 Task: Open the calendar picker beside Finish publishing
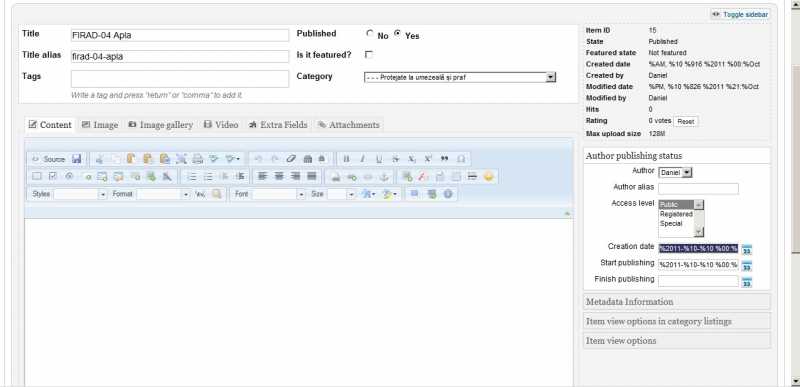tap(746, 282)
